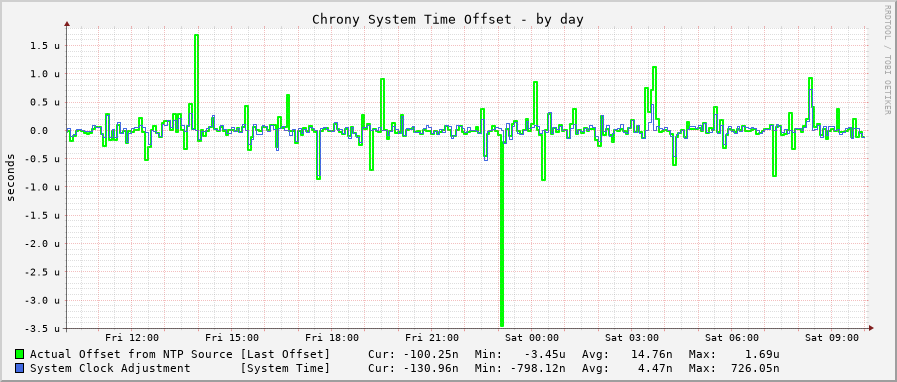Image resolution: width=897 pixels, height=382 pixels.
Task: Click the 'Fri 21:00' x-axis label
Action: tap(432, 338)
